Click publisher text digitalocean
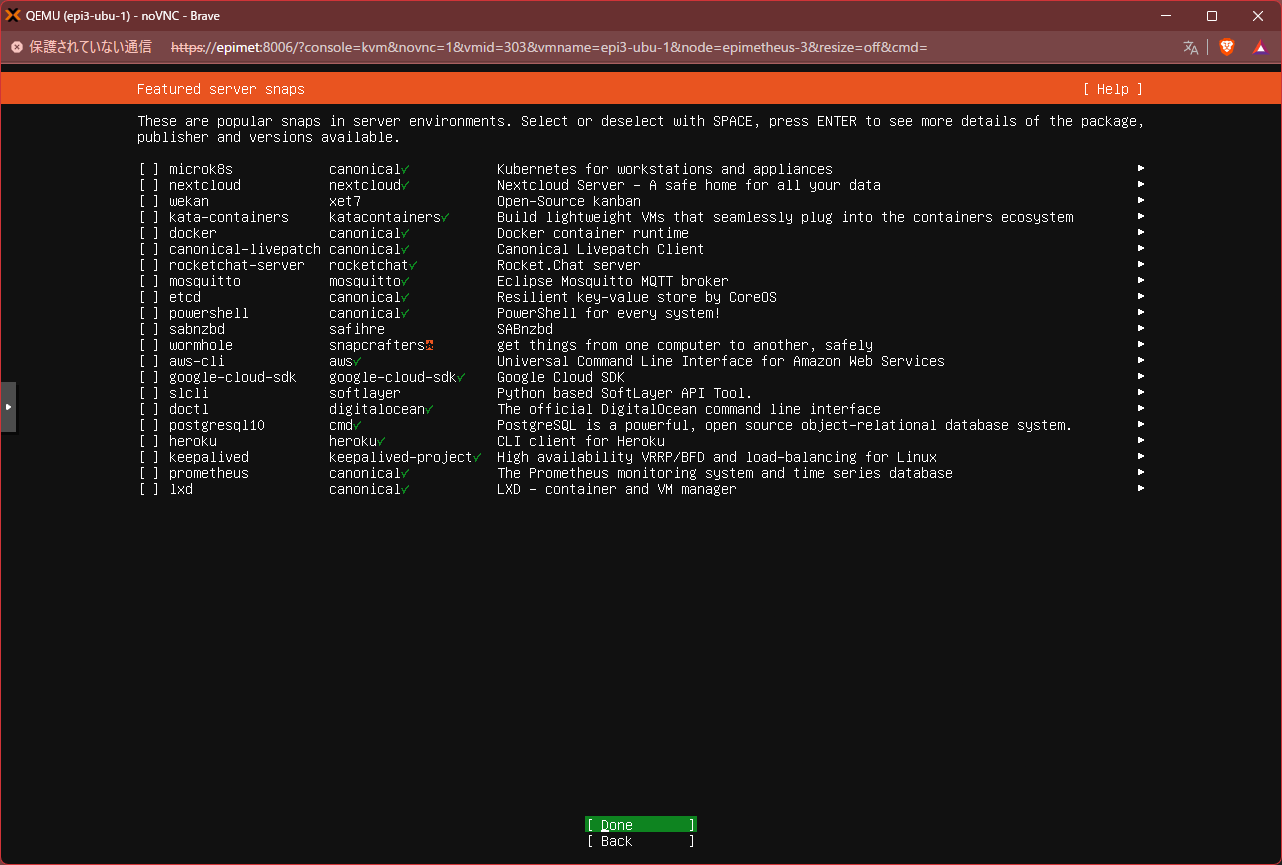This screenshot has width=1282, height=865. point(377,409)
